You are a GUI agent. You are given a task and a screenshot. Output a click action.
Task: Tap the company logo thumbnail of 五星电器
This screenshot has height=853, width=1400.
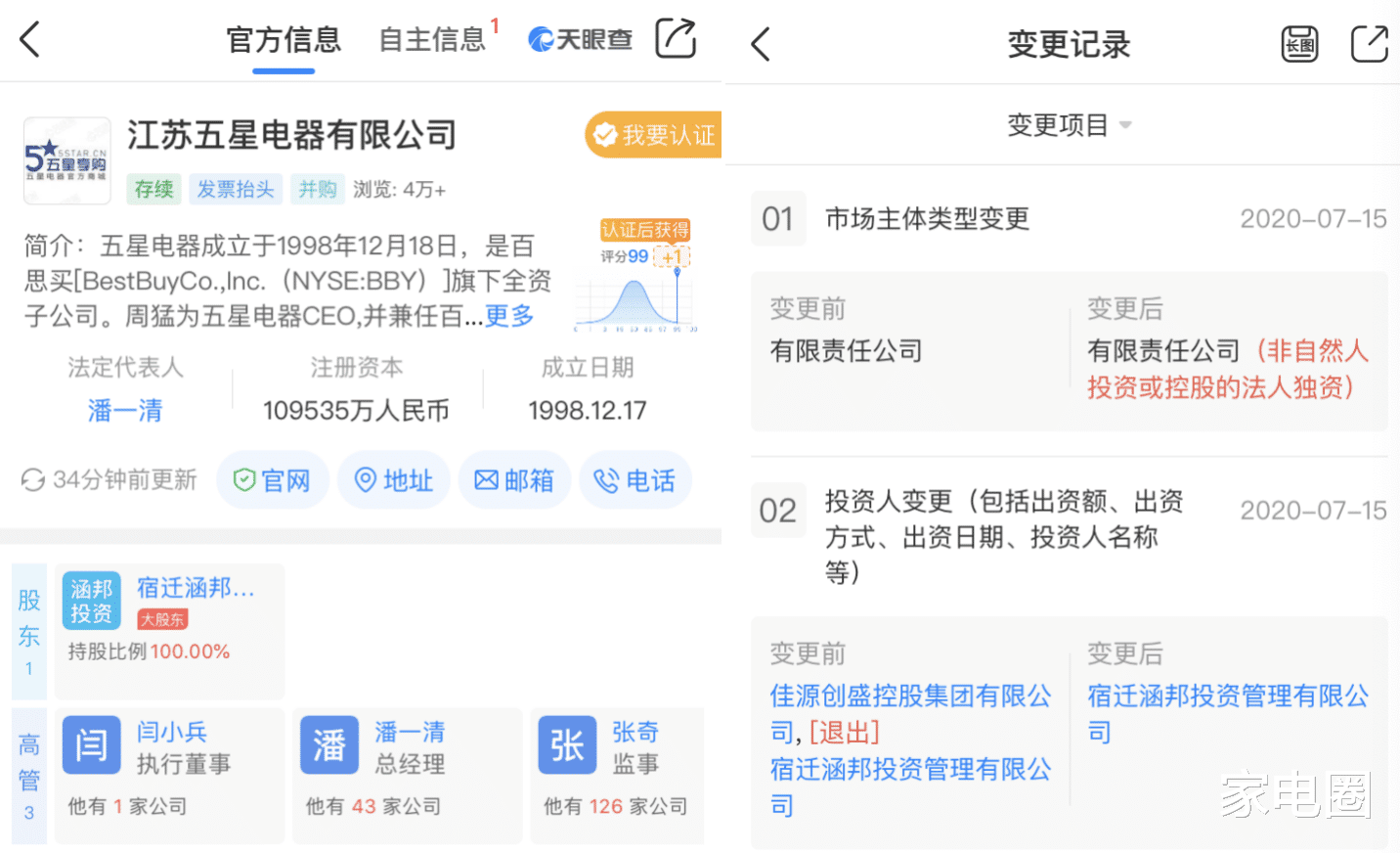tap(66, 160)
